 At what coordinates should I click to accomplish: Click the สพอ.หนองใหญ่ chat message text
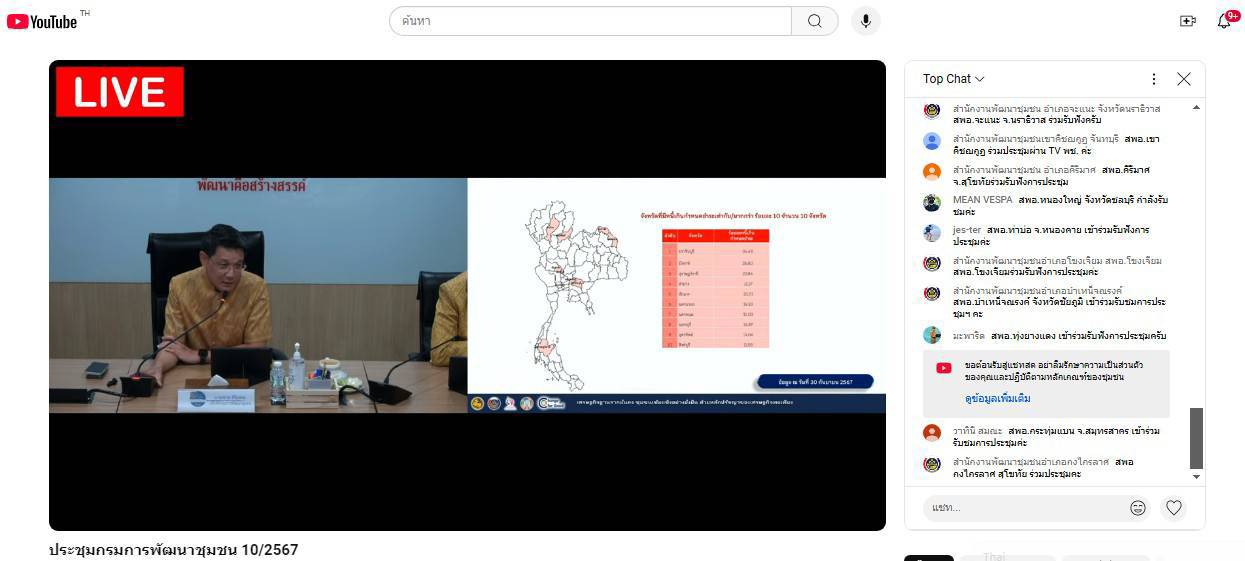(1060, 206)
